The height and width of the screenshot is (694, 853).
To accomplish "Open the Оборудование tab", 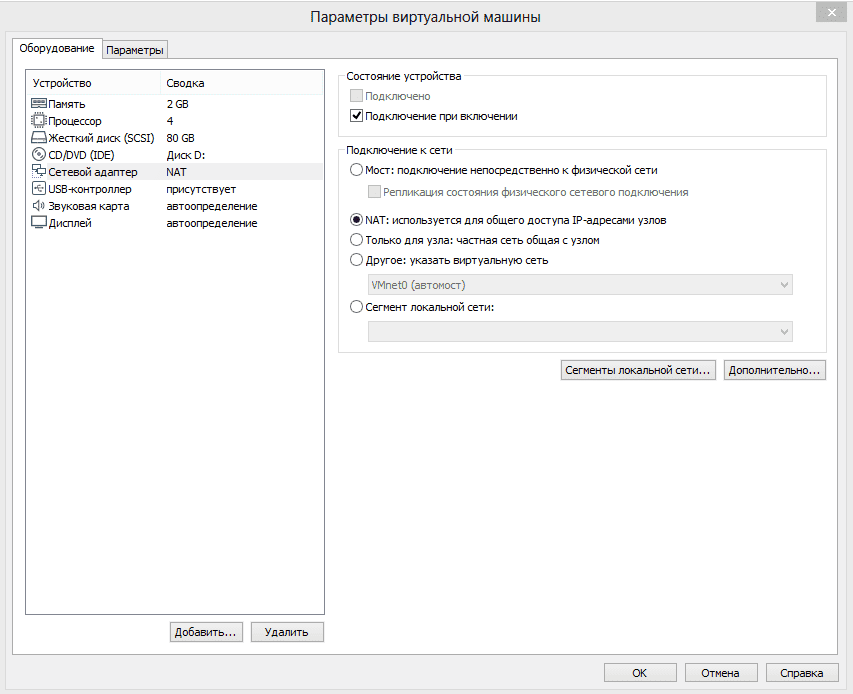I will [x=57, y=48].
